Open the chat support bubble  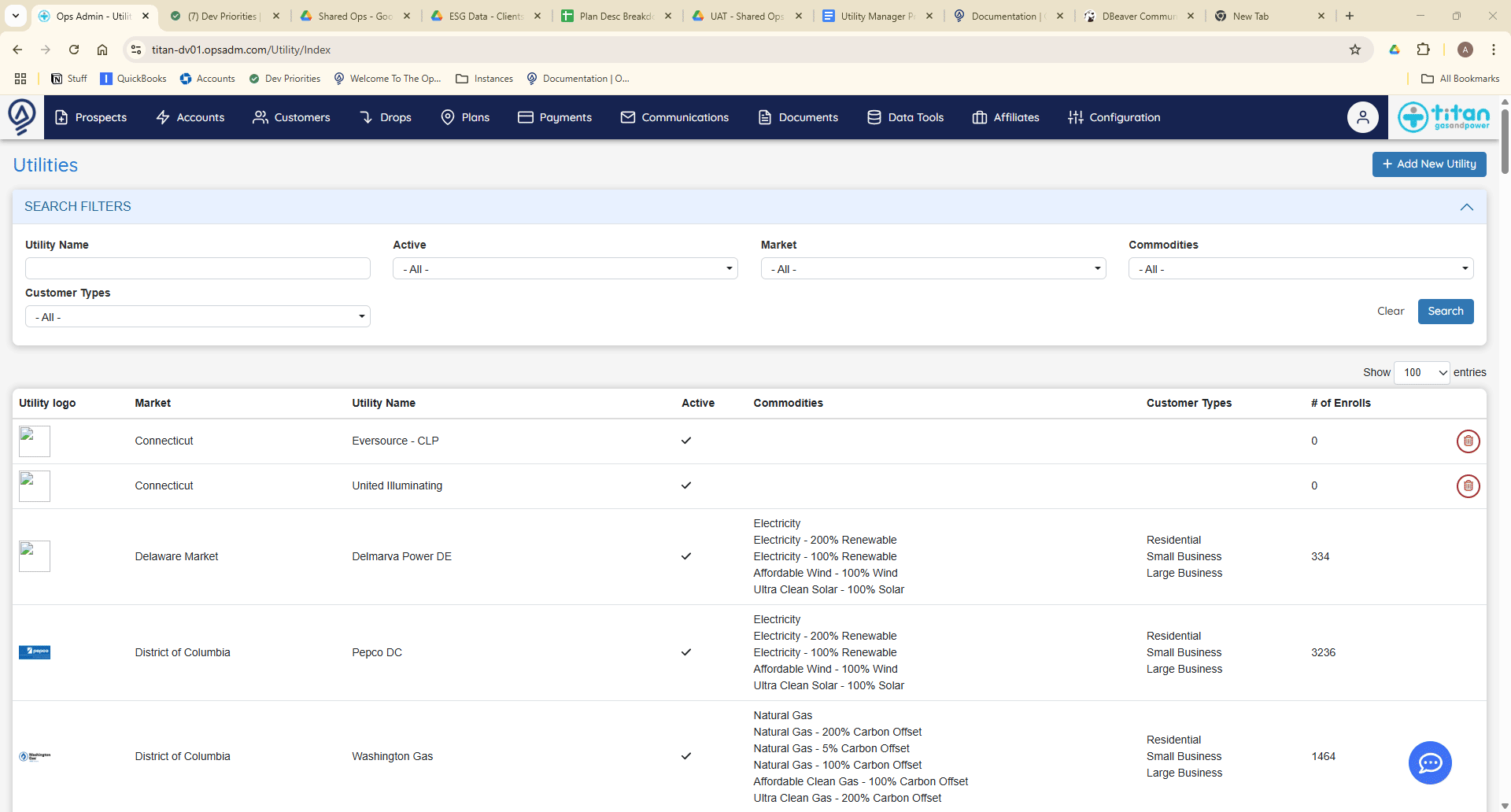1430,762
